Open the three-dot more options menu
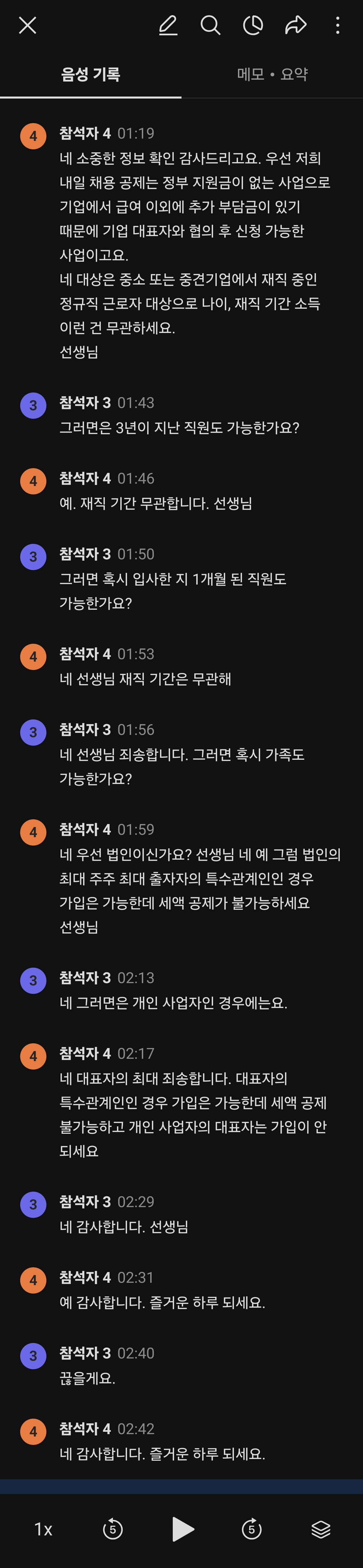Viewport: 363px width, 1568px height. click(337, 26)
